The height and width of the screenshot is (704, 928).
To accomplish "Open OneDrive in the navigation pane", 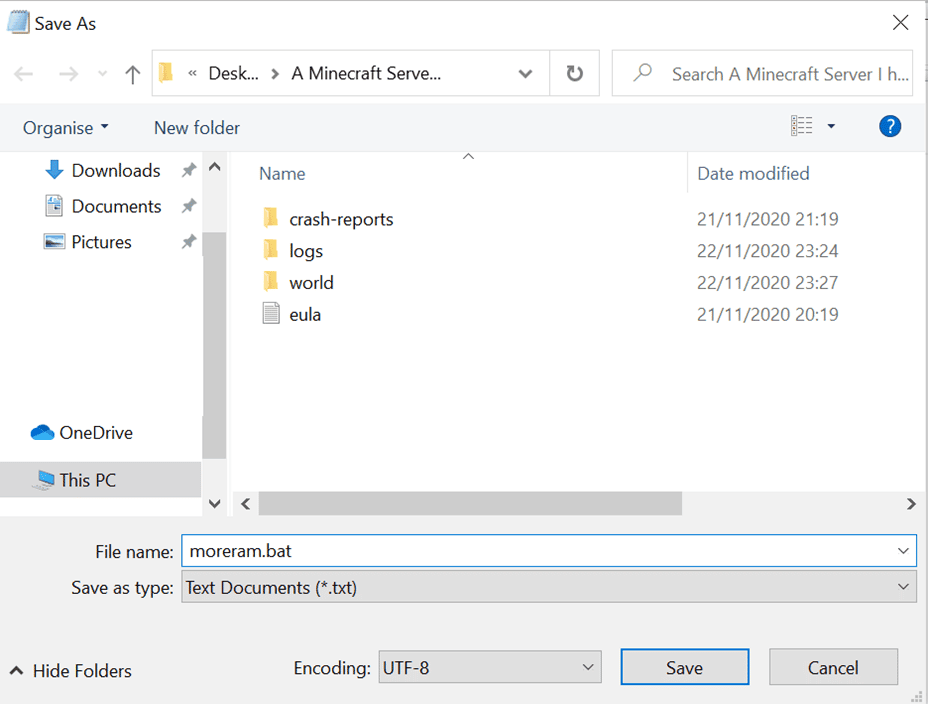I will [95, 433].
